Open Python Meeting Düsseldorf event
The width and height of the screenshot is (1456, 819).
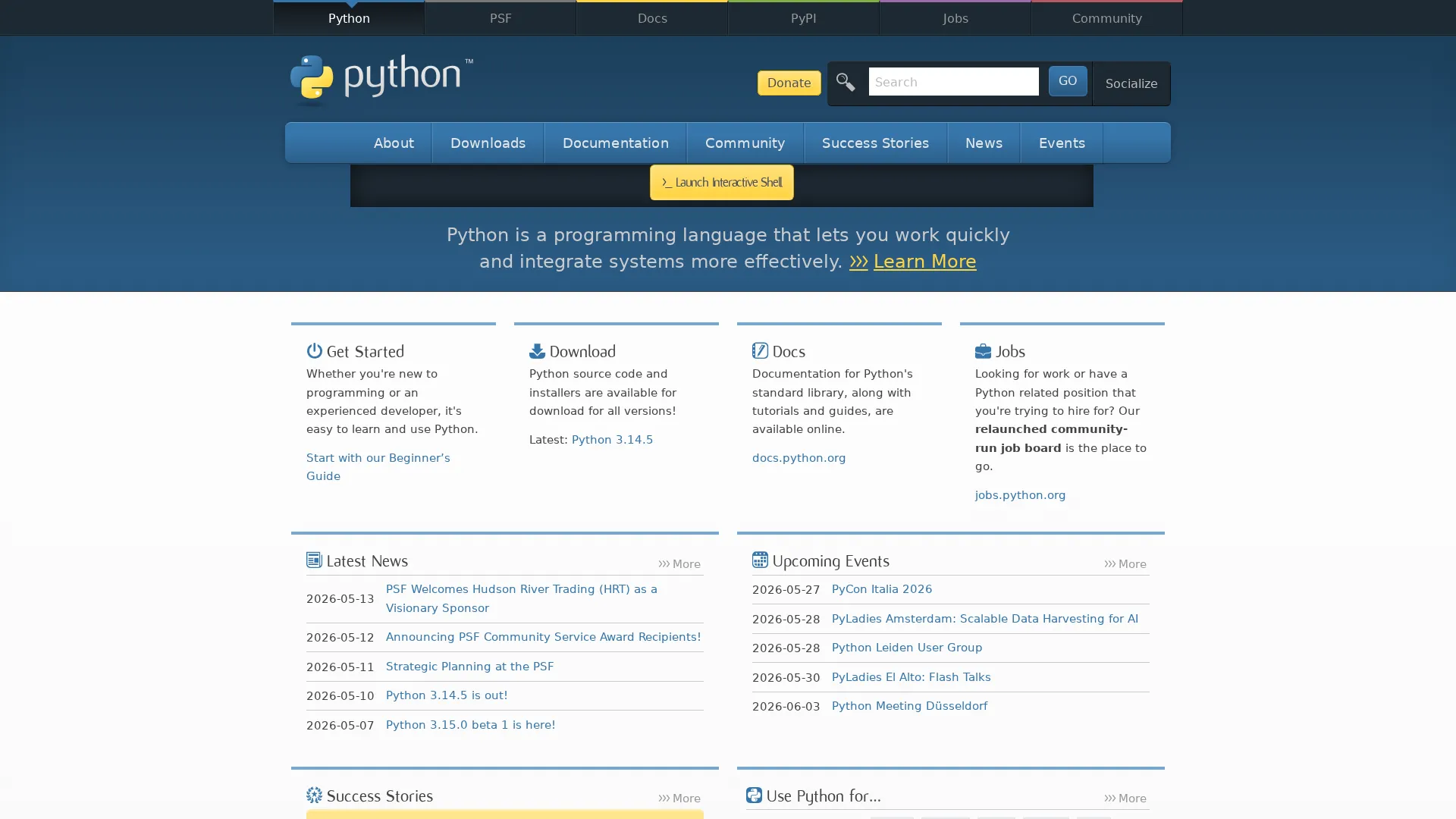[909, 706]
